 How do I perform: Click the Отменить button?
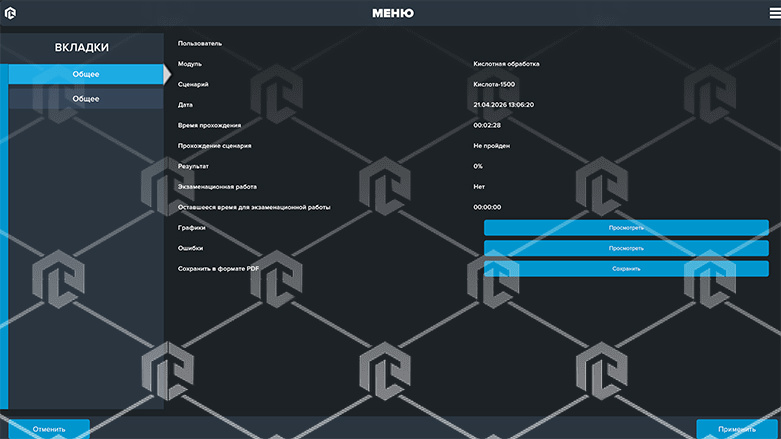pyautogui.click(x=48, y=429)
